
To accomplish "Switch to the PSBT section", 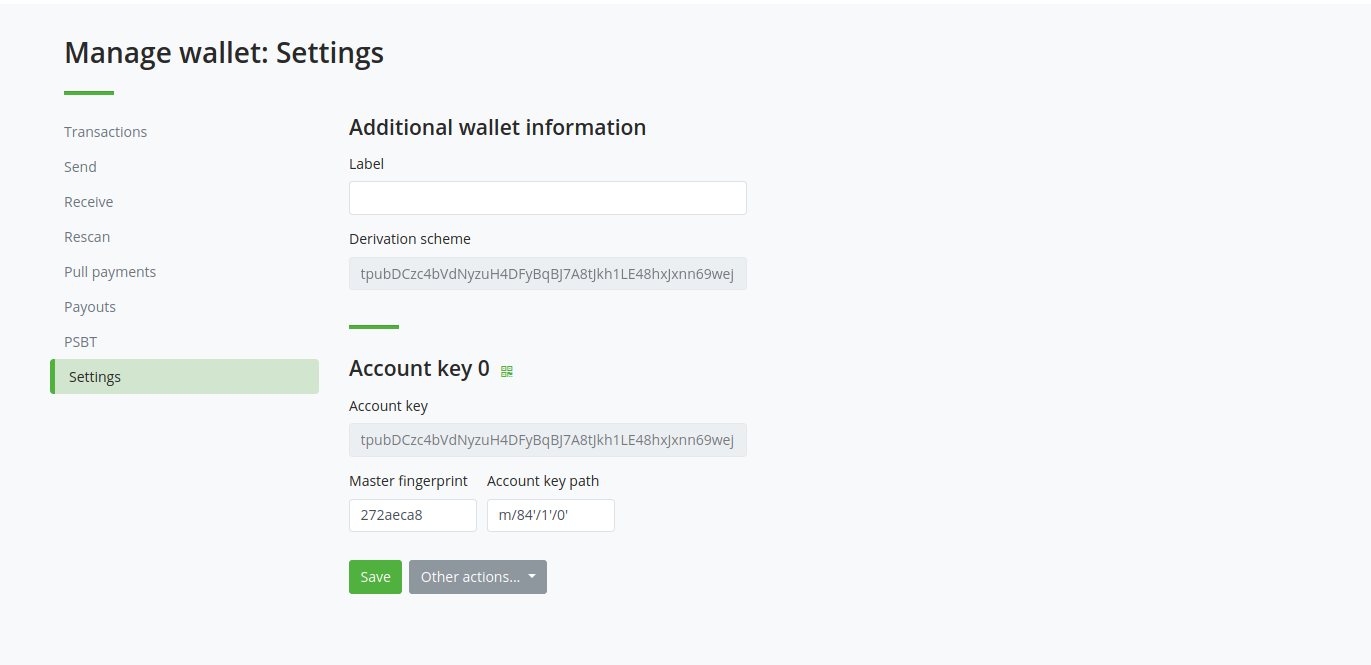I will [80, 341].
